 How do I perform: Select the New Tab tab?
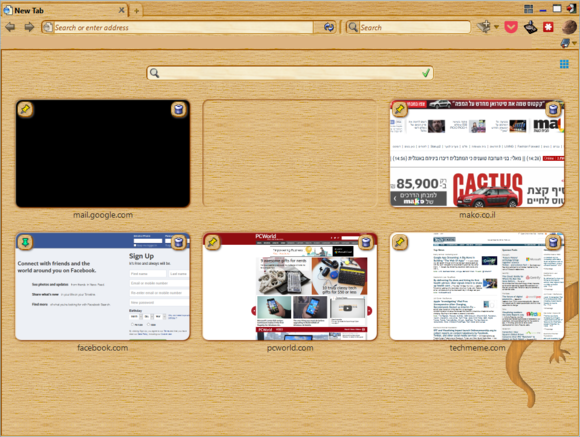coord(65,10)
